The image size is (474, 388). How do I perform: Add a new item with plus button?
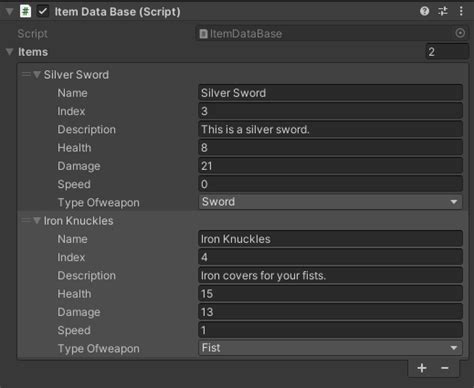pos(422,368)
